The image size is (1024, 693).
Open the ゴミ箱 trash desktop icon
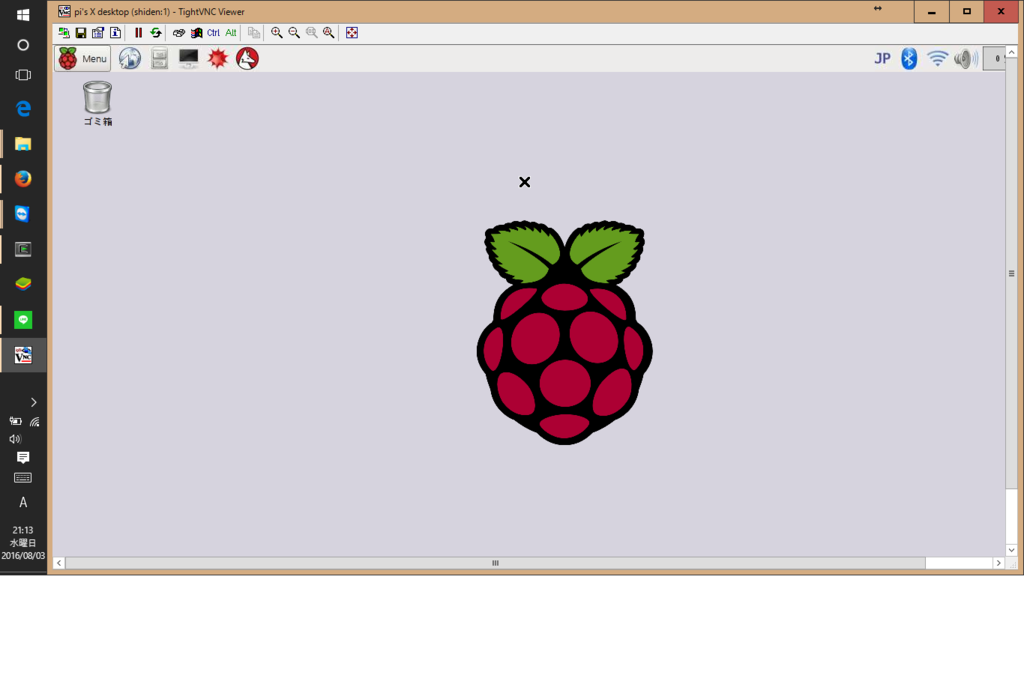pos(97,103)
